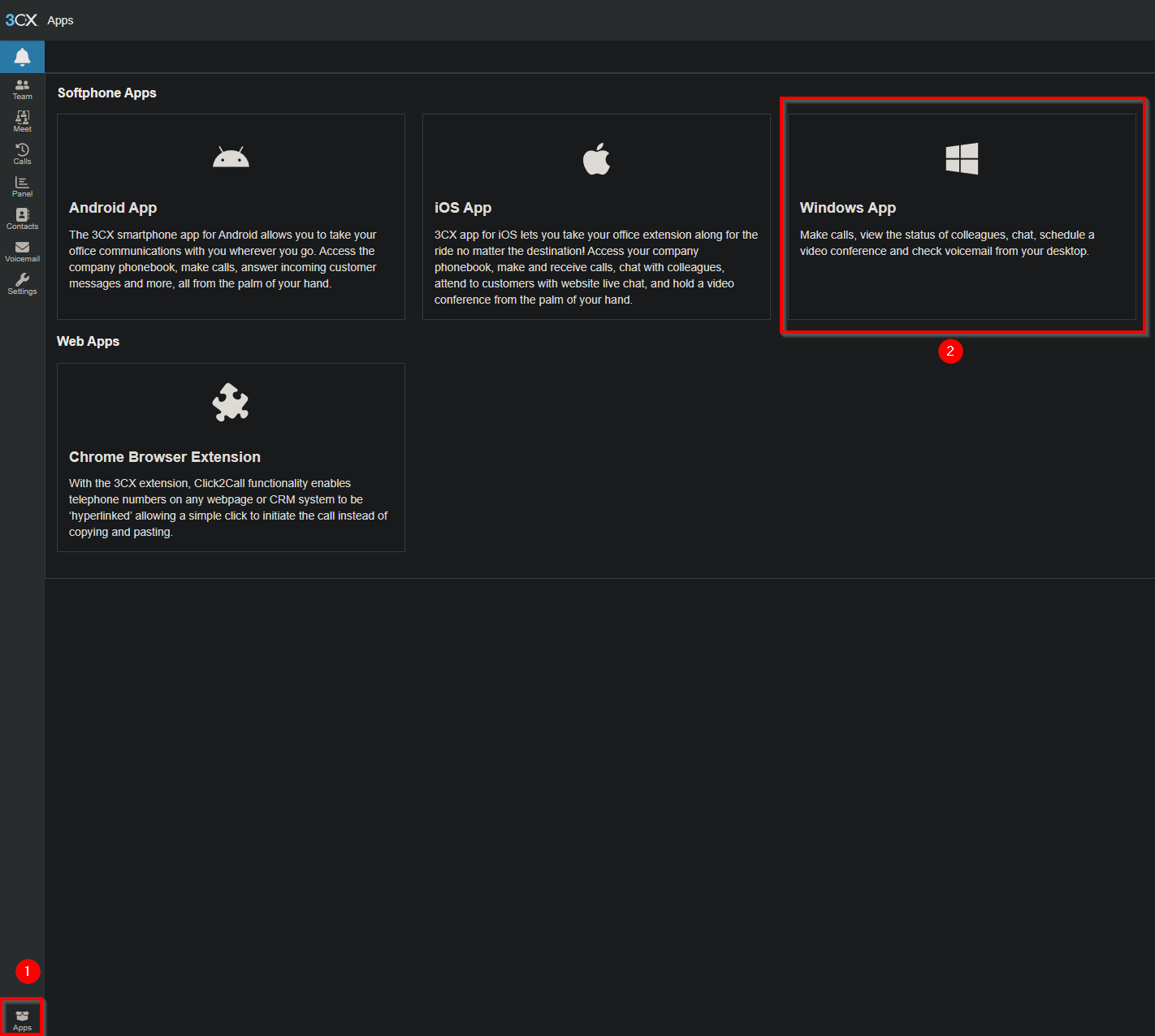Click the Chrome extension puzzle icon
This screenshot has height=1036, width=1155.
pos(231,402)
